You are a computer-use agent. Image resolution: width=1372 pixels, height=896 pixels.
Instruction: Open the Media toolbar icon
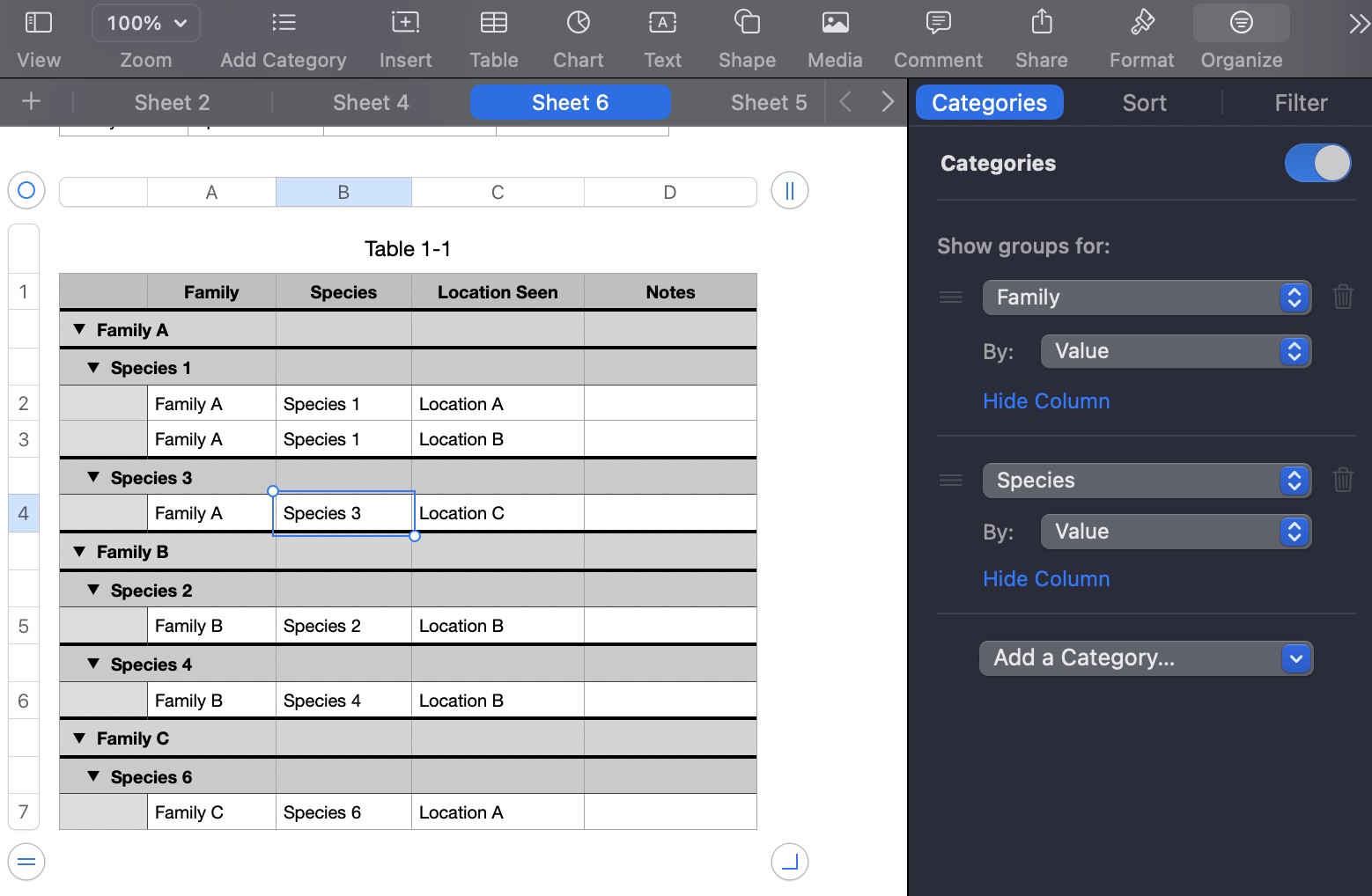834,38
